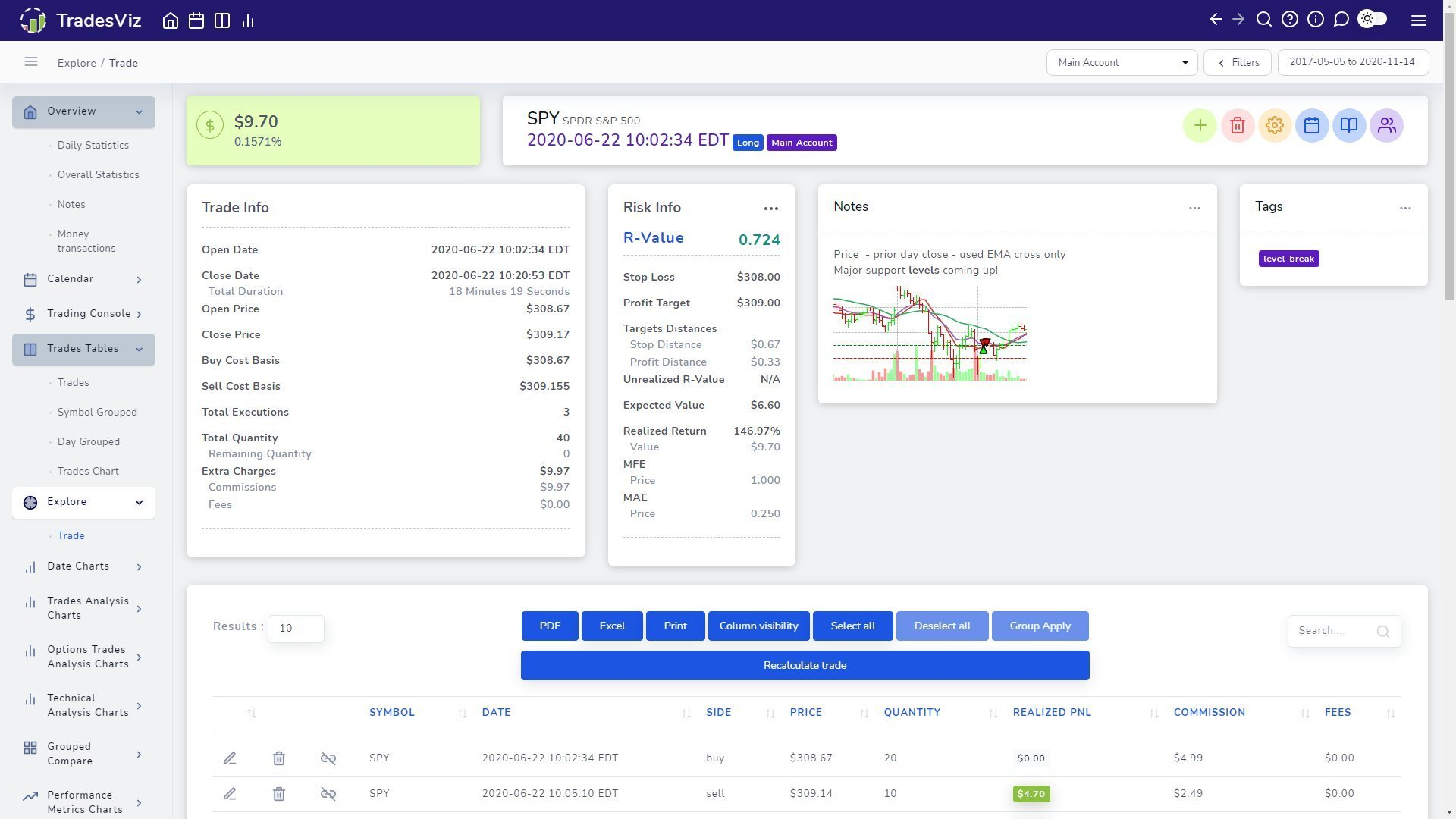Image resolution: width=1456 pixels, height=819 pixels.
Task: Toggle the left sidebar hamburger
Action: tap(31, 62)
